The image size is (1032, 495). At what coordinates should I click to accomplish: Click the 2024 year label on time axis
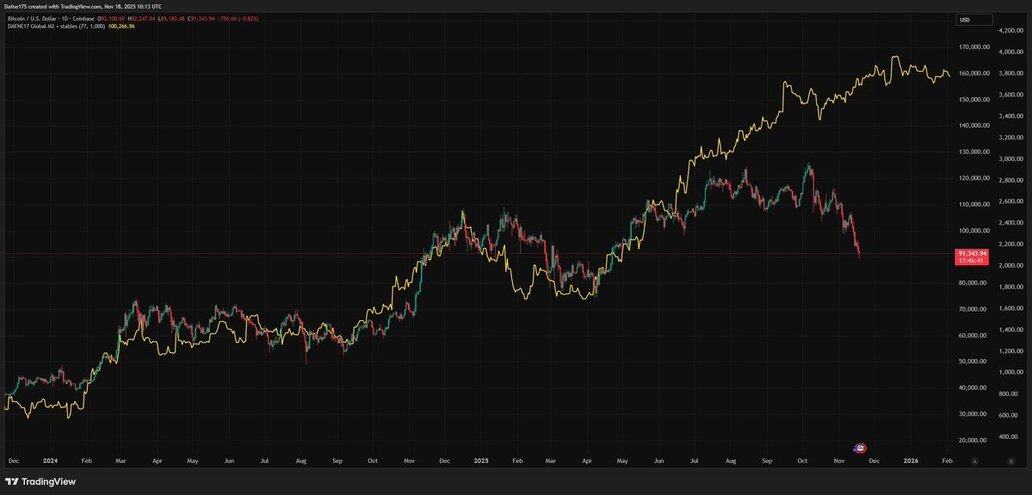[49, 460]
